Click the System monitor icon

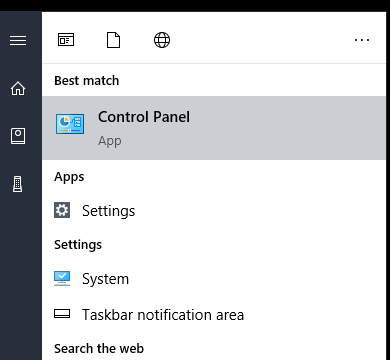[x=62, y=278]
